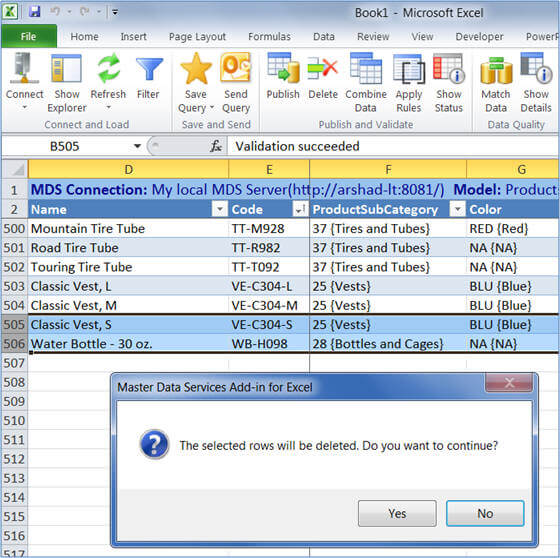Open the ProductSubCategory column filter dropdown

[x=457, y=209]
